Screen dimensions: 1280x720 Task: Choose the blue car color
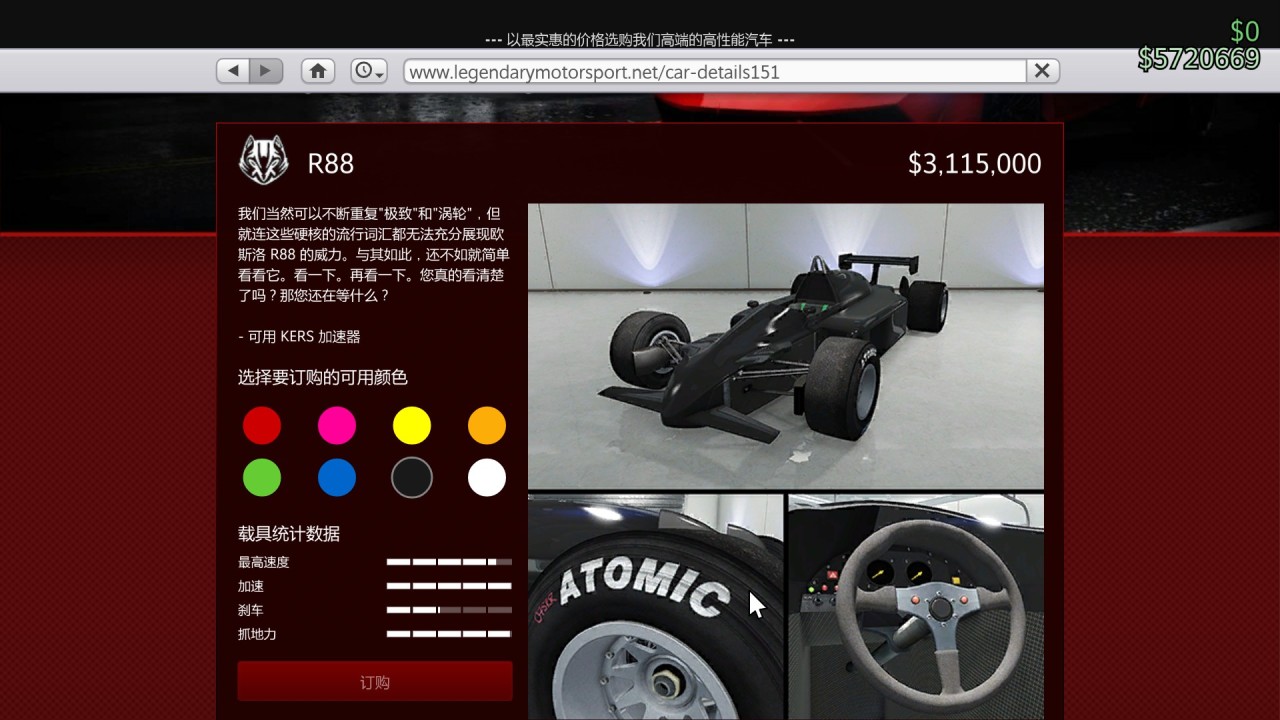tap(337, 478)
